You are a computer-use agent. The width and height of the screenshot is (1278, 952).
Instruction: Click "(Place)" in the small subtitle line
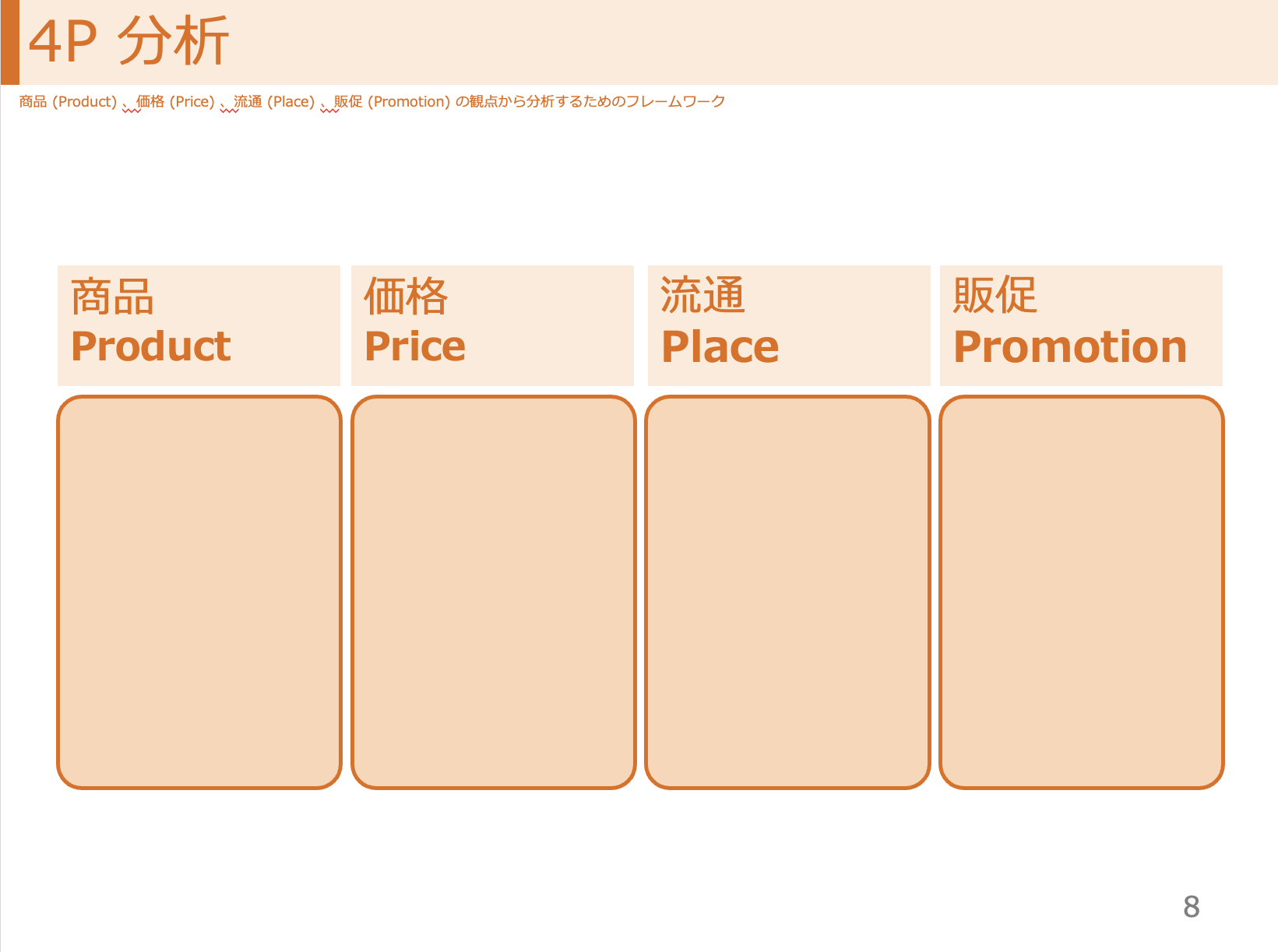point(290,102)
